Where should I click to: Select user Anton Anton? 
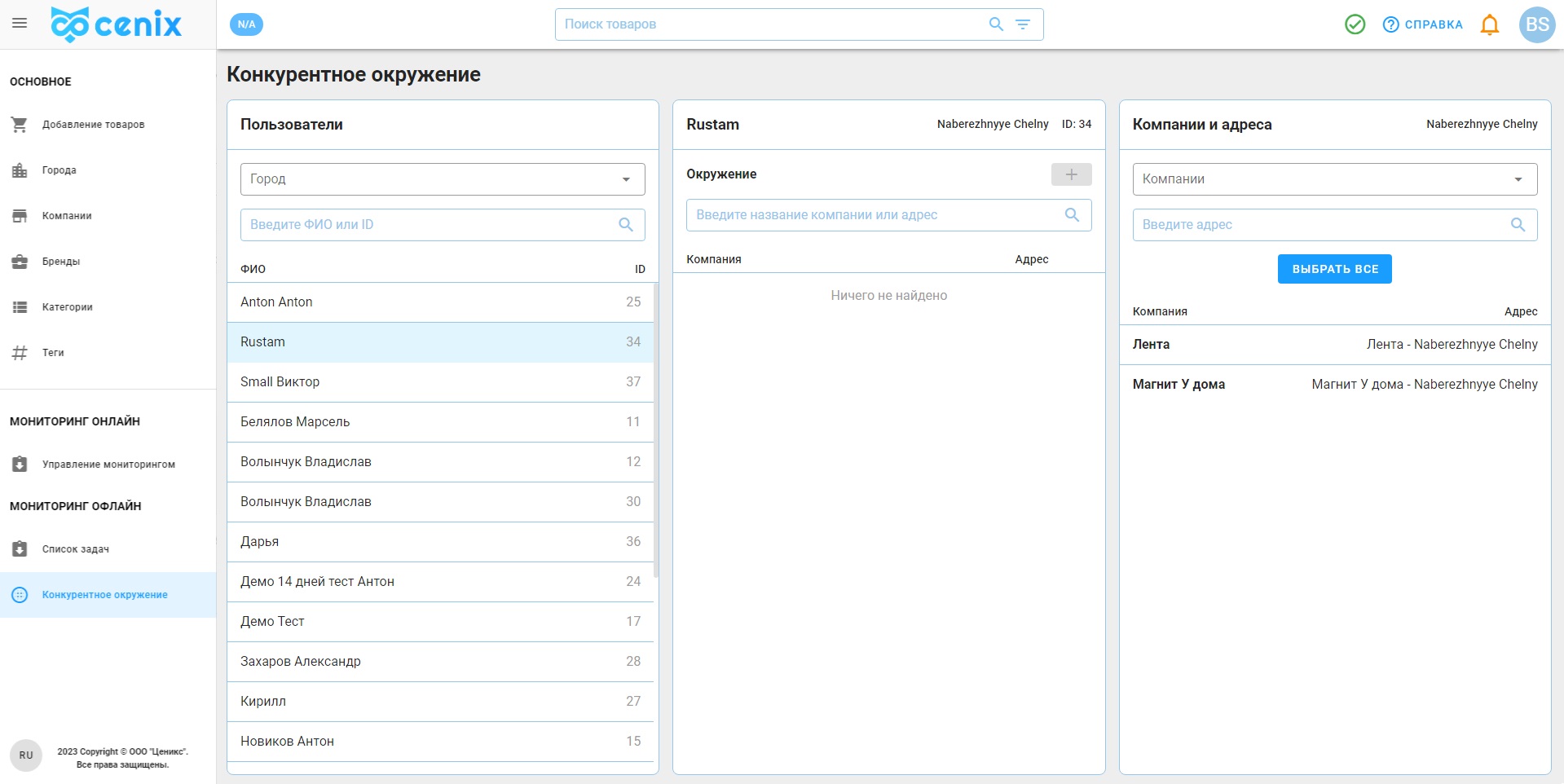pos(440,302)
